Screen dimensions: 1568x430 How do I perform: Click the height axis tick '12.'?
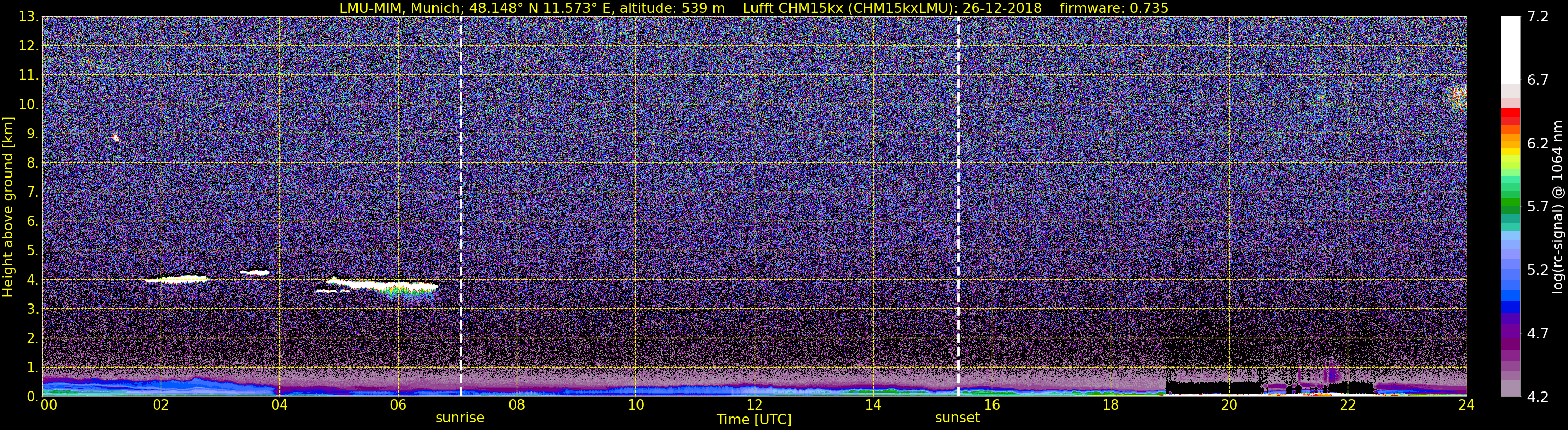[29, 46]
